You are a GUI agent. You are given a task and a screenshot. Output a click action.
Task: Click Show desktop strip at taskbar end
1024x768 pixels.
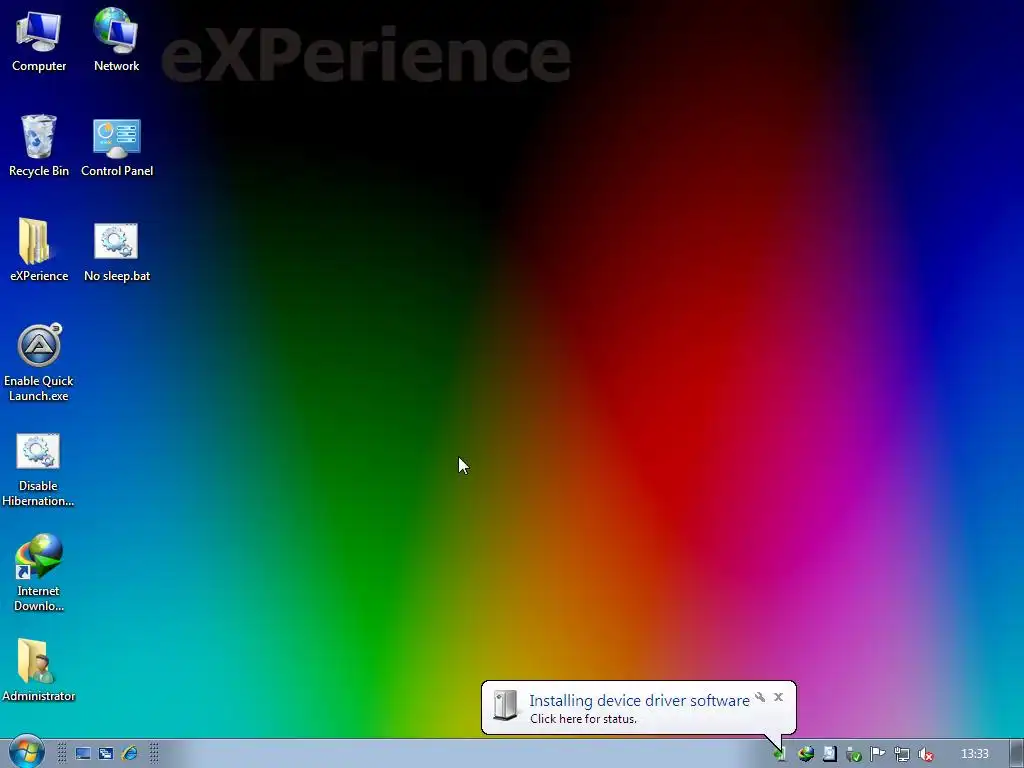click(1017, 754)
